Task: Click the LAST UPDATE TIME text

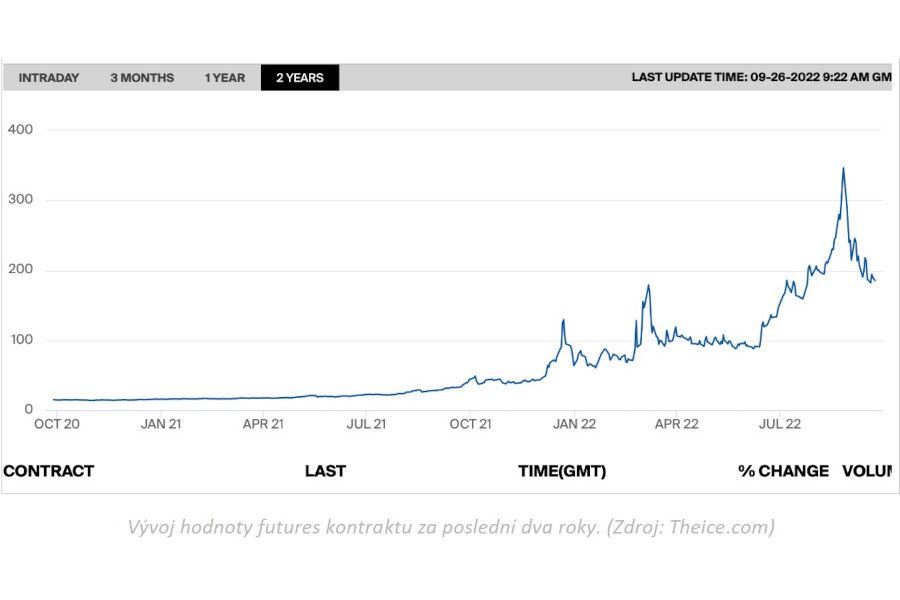Action: (x=760, y=77)
